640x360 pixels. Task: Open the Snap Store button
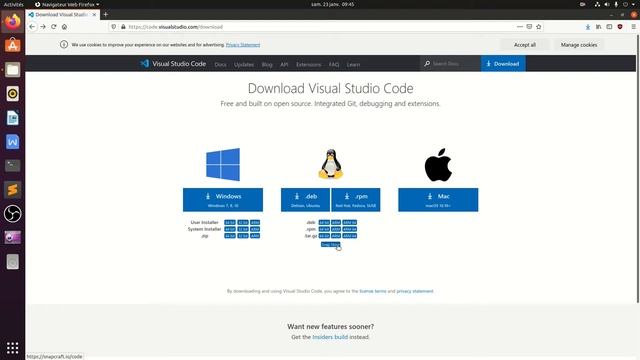330,244
